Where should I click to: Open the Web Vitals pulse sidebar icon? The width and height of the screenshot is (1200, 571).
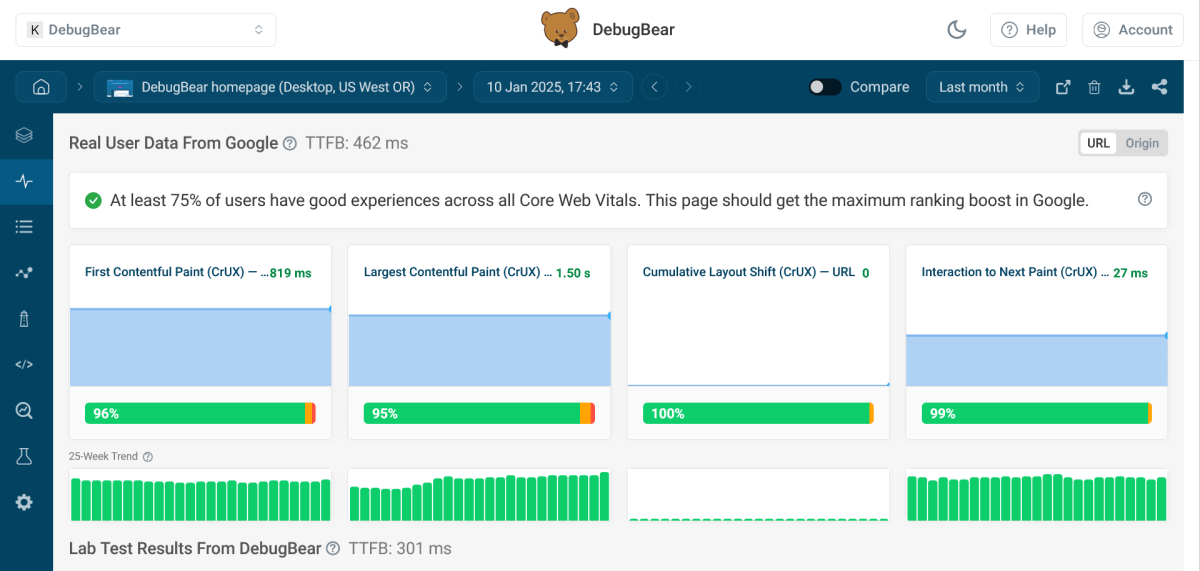(x=25, y=181)
